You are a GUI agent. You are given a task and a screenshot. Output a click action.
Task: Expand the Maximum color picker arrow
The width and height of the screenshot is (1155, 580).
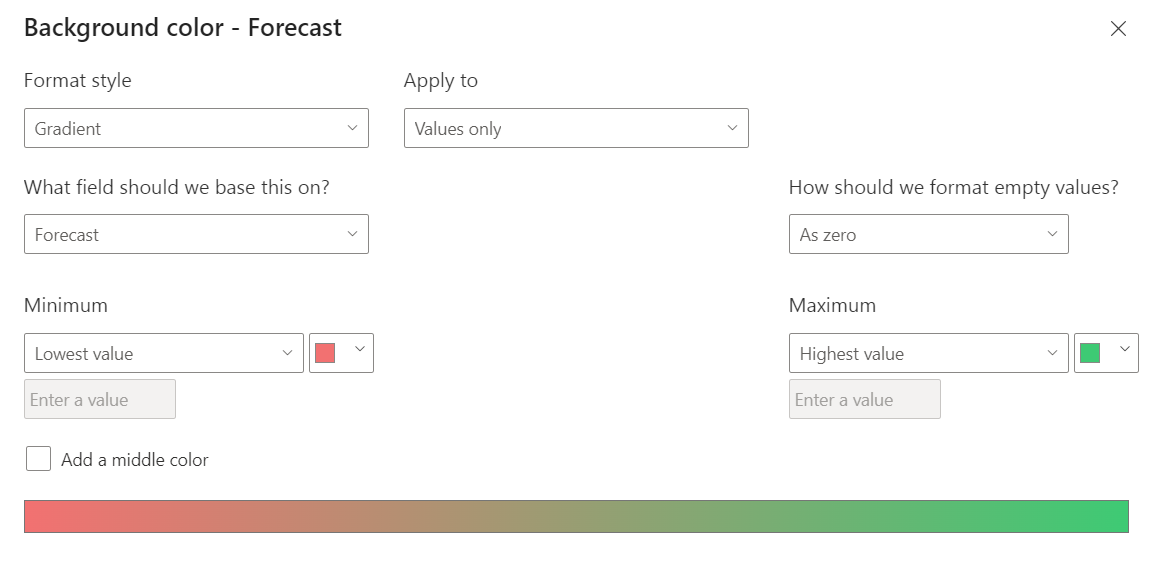1125,349
